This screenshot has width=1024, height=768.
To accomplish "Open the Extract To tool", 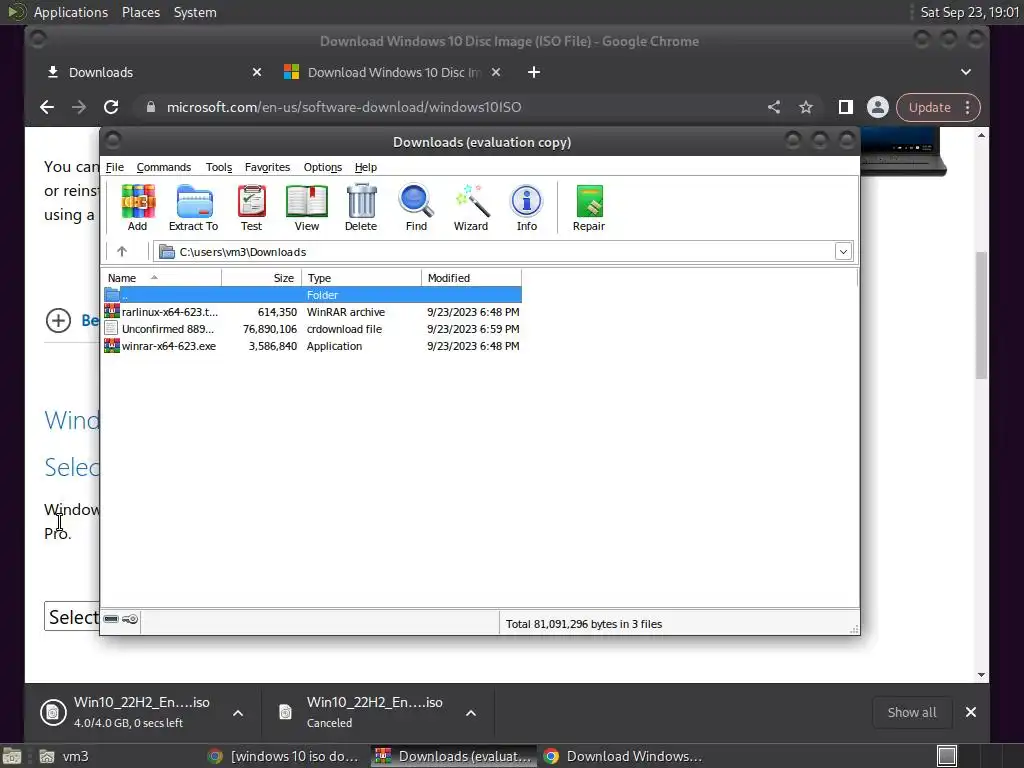I will click(x=194, y=207).
